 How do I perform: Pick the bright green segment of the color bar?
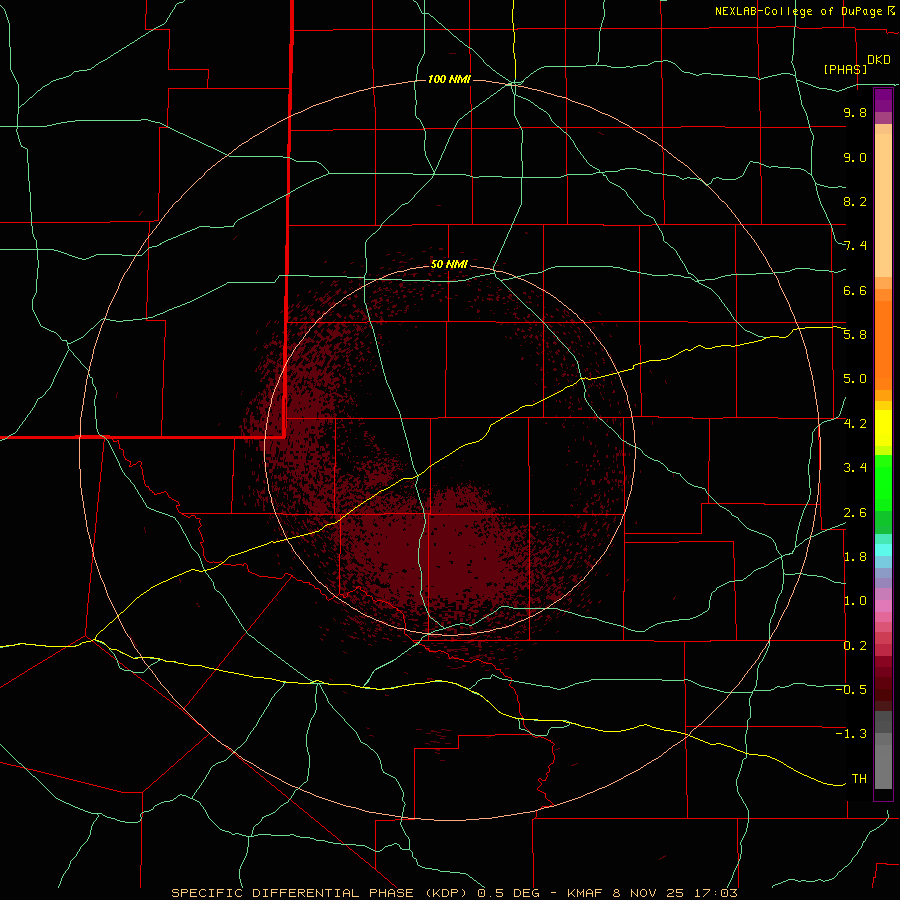(x=883, y=483)
